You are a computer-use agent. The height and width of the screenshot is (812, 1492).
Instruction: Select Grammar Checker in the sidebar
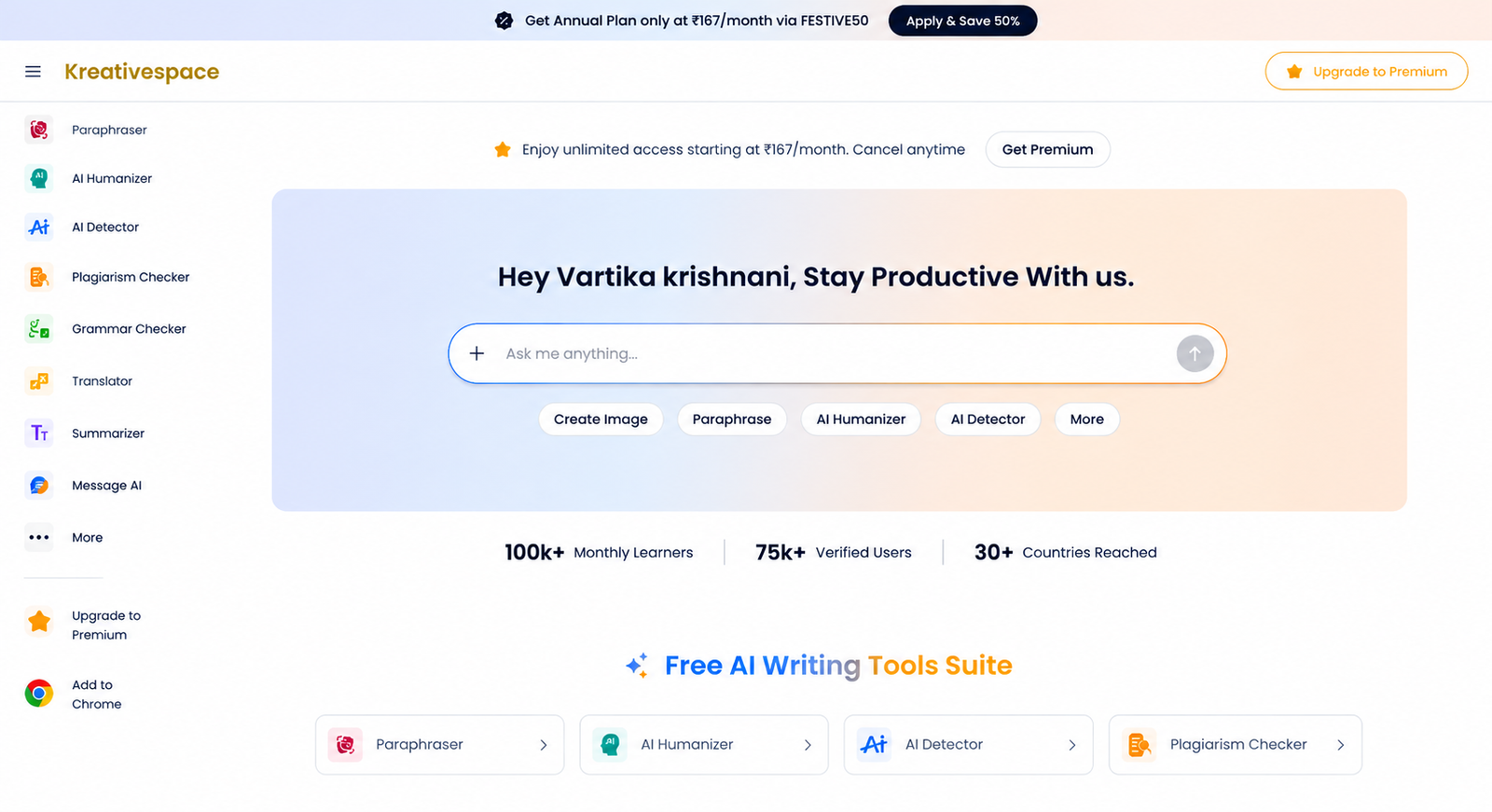pos(129,328)
